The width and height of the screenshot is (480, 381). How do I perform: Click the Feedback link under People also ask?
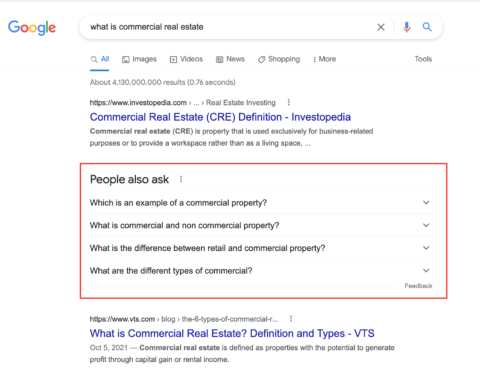click(x=418, y=286)
